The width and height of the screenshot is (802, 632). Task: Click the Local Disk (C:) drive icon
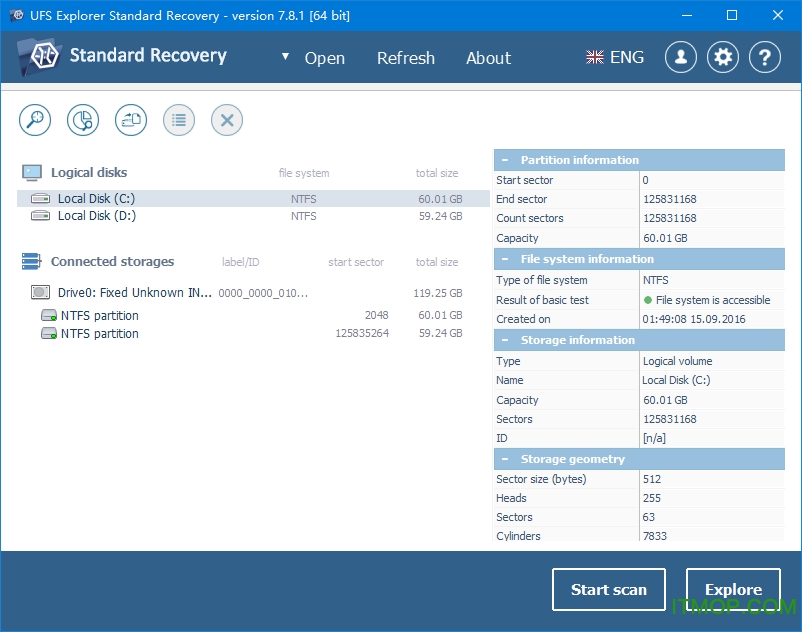point(40,198)
